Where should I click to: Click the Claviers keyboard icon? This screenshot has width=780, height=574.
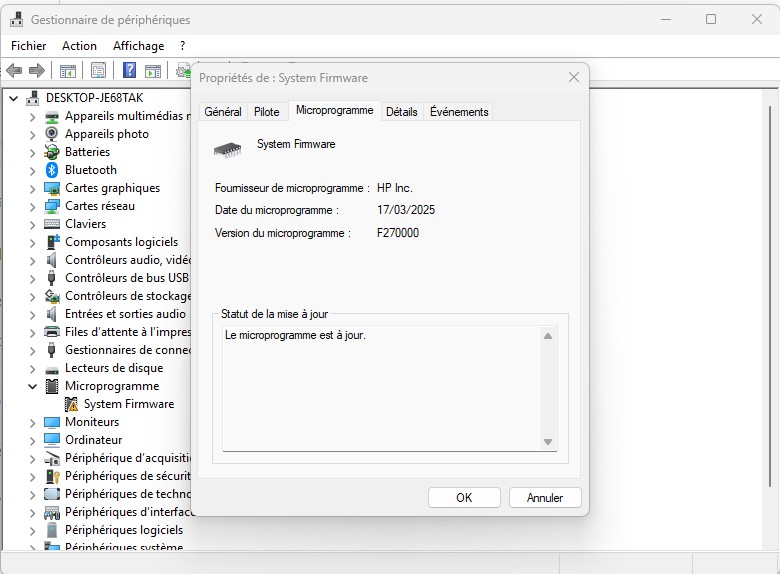pos(52,224)
